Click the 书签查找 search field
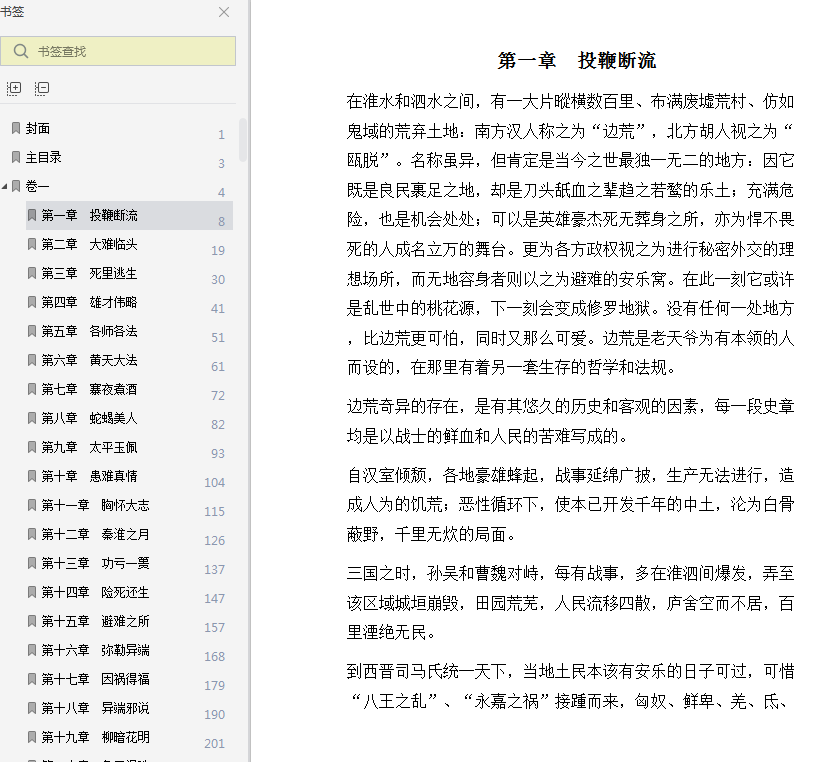840x762 pixels. (118, 51)
